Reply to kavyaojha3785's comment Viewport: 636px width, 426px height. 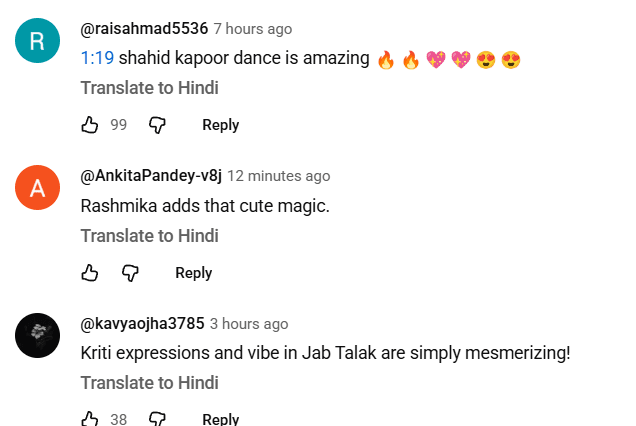(220, 419)
